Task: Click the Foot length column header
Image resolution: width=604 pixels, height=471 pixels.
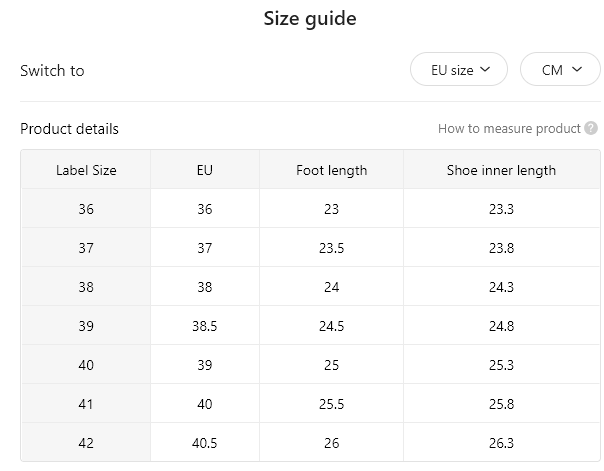Action: (x=331, y=170)
